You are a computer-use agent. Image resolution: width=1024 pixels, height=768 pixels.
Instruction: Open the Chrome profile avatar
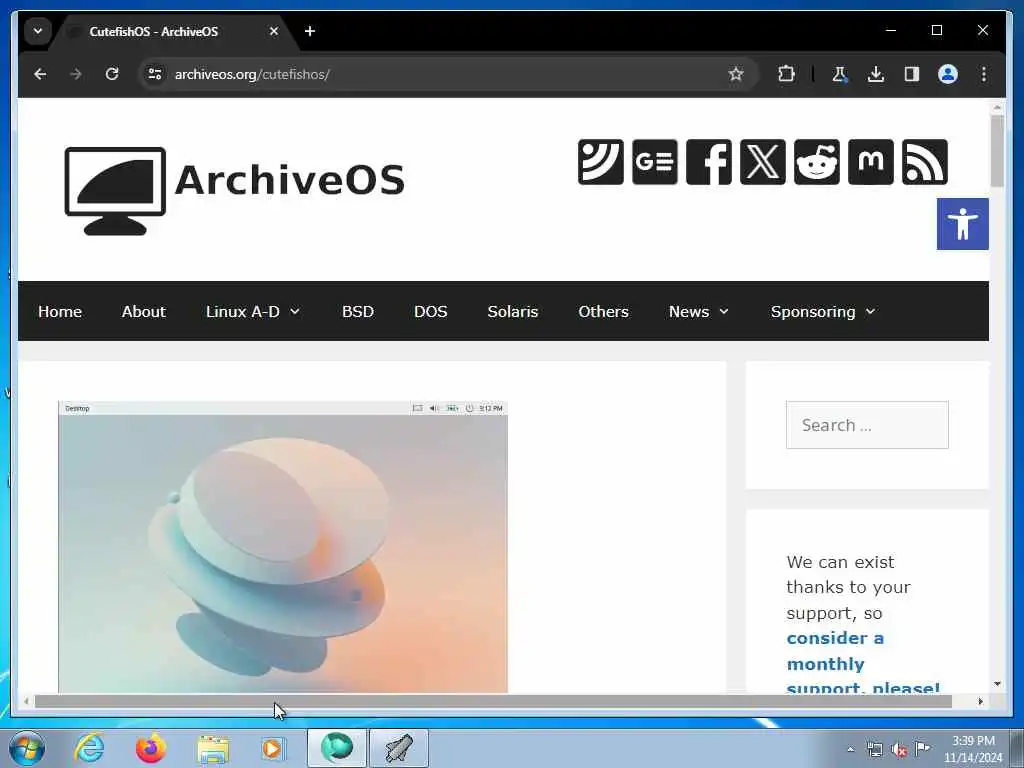(x=948, y=74)
